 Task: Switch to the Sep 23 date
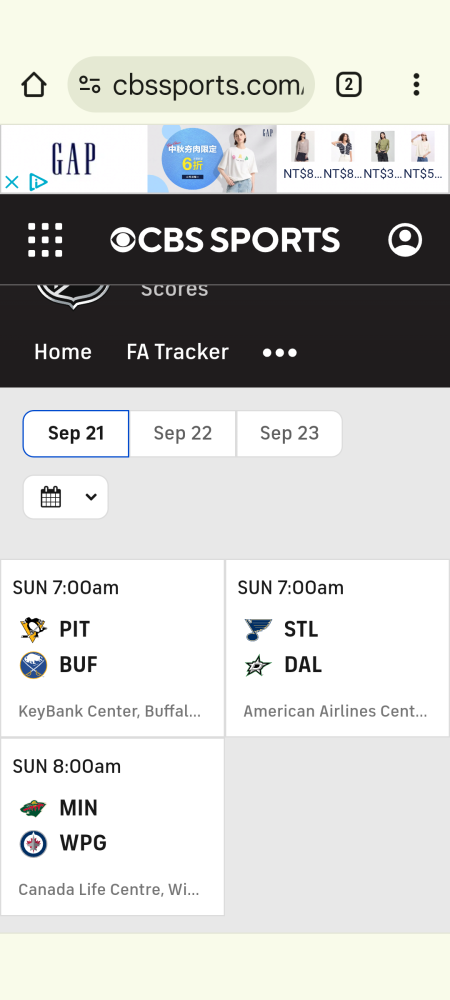289,434
